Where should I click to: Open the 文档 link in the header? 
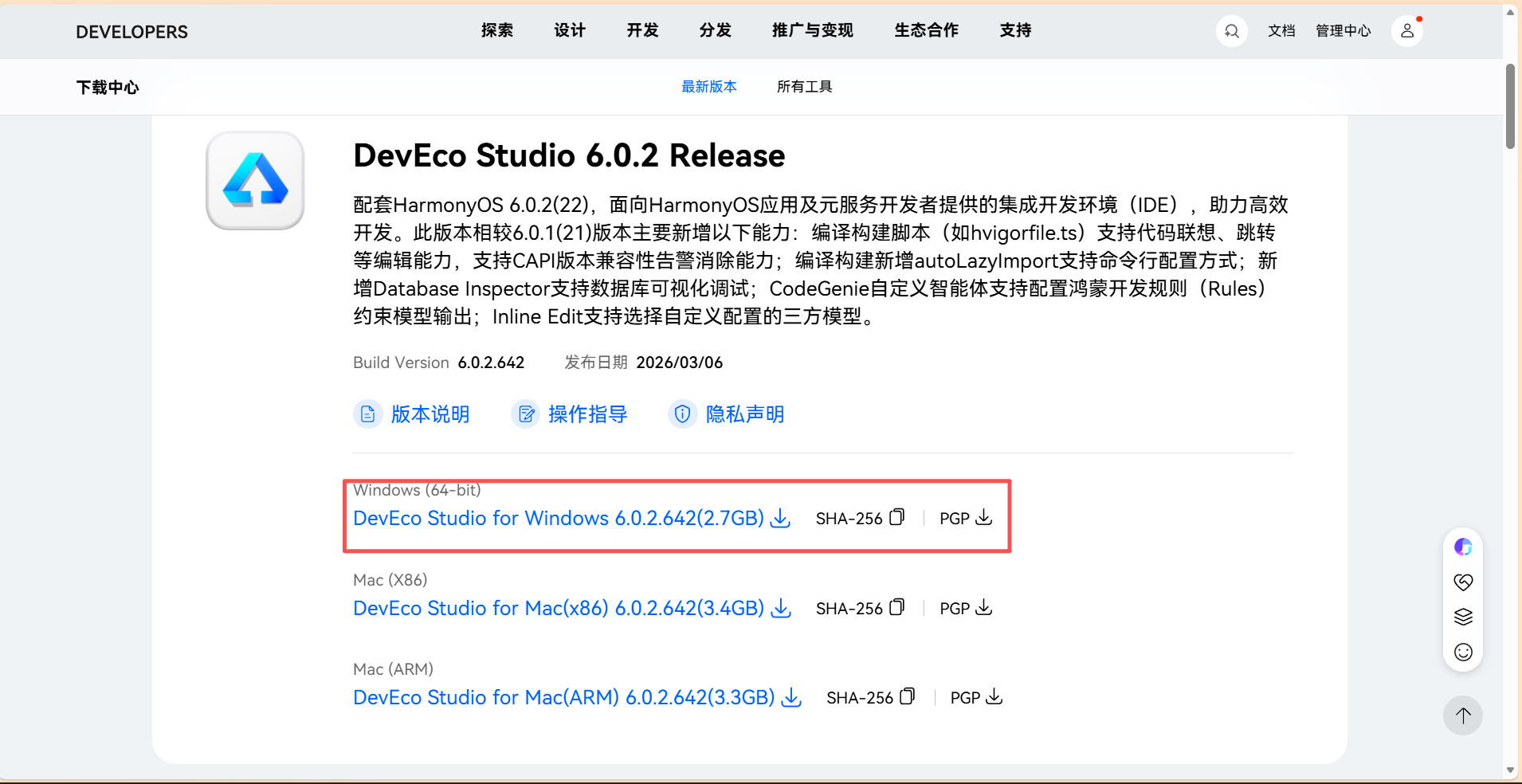pos(1281,31)
